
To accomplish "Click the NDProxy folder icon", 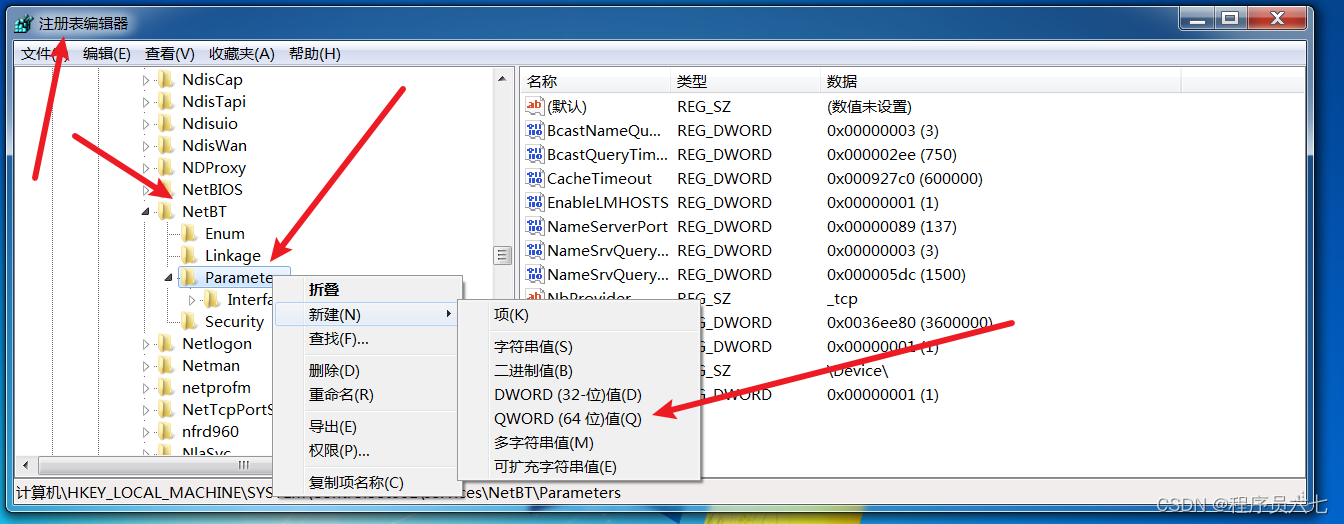I will pyautogui.click(x=166, y=168).
